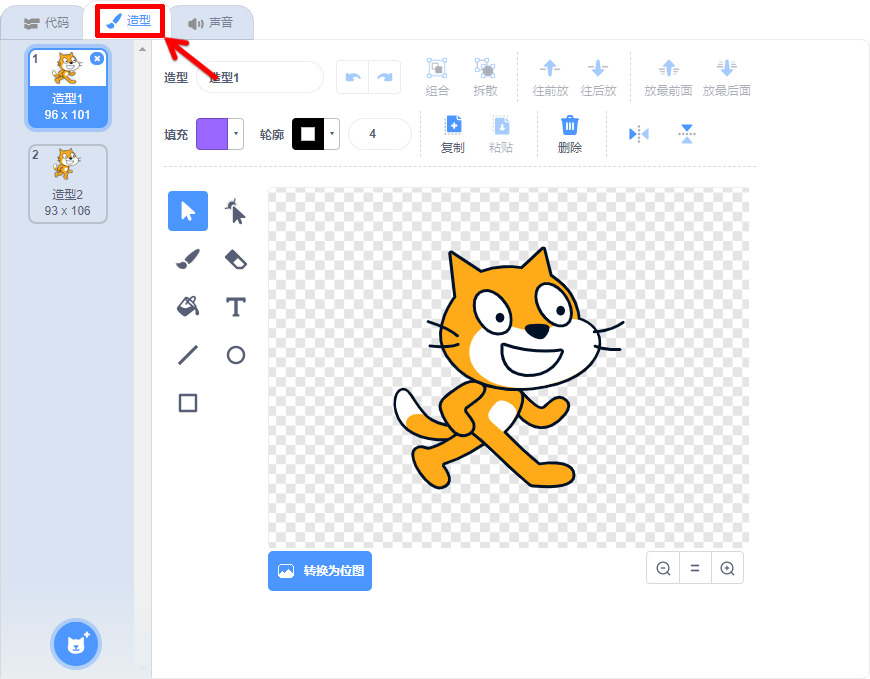Click the 组合 (Group) icon
Screen dimensions: 870x679
pos(437,68)
